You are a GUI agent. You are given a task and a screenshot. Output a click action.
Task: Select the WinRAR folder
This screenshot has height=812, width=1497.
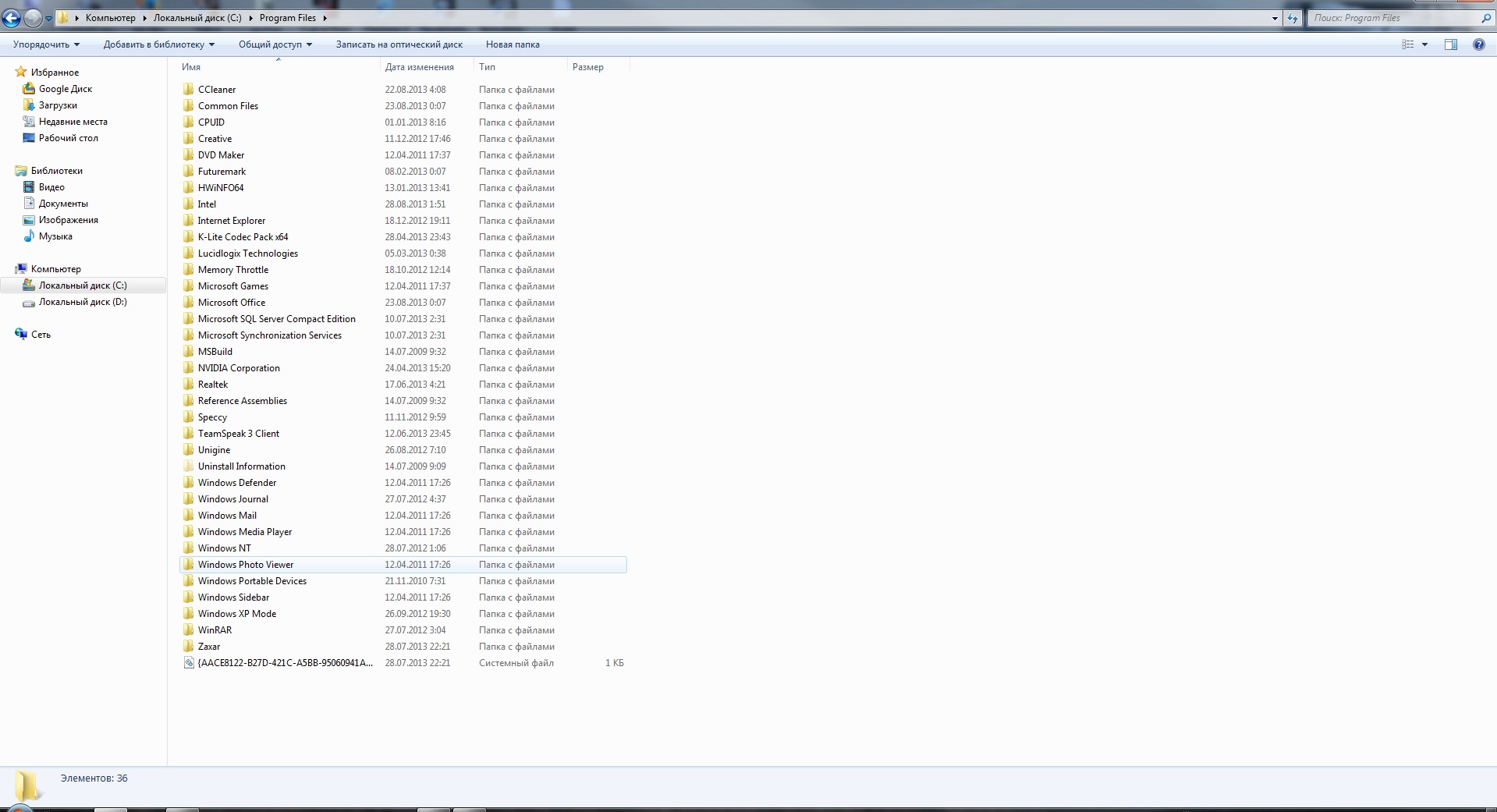click(215, 630)
